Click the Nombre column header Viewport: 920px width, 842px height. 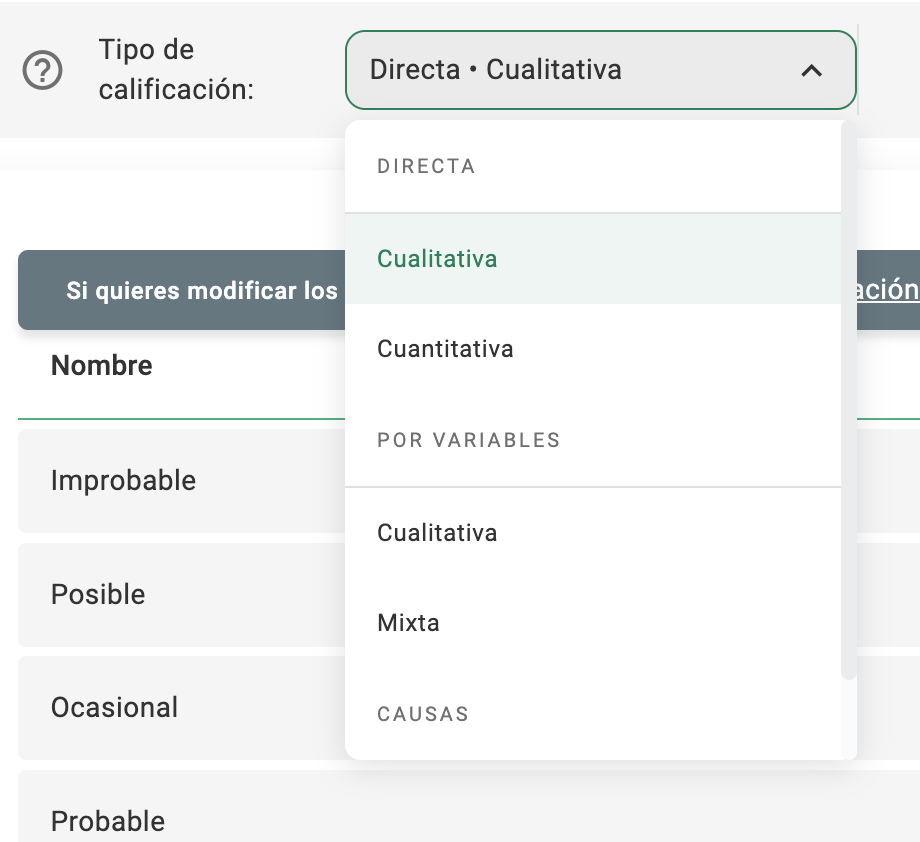[x=102, y=365]
